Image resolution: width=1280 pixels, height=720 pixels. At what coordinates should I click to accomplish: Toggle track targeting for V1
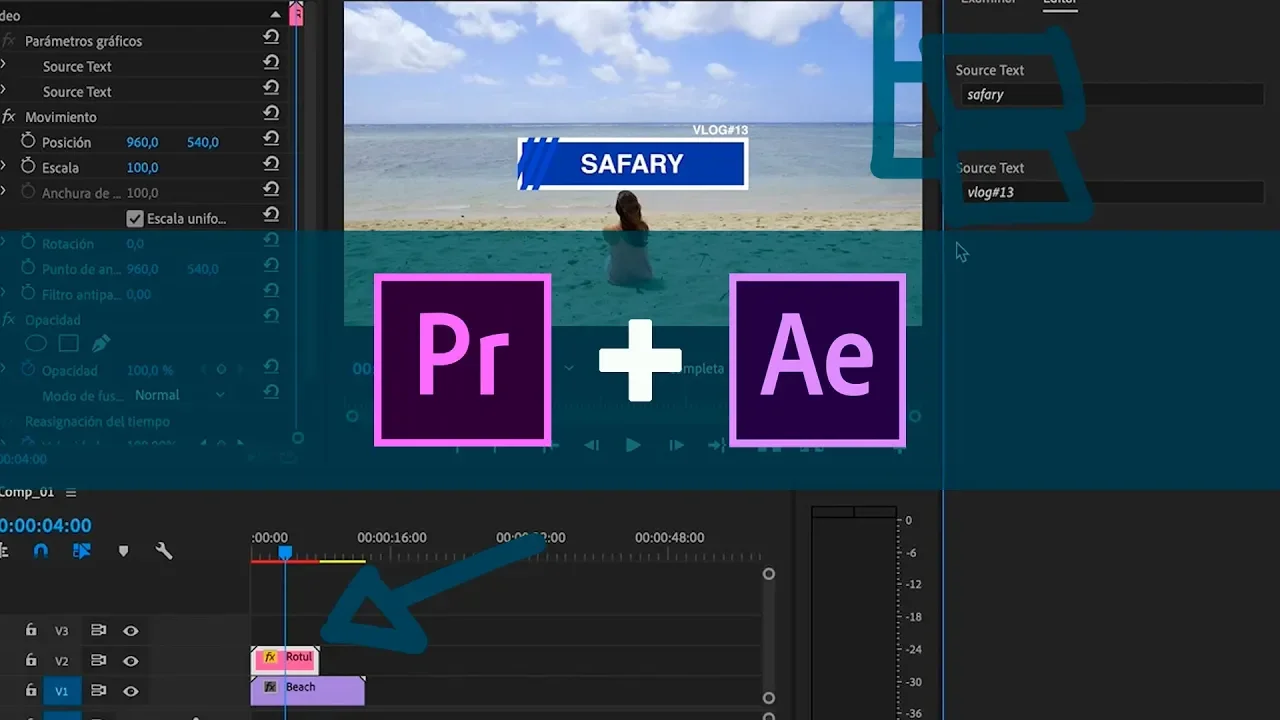[62, 691]
